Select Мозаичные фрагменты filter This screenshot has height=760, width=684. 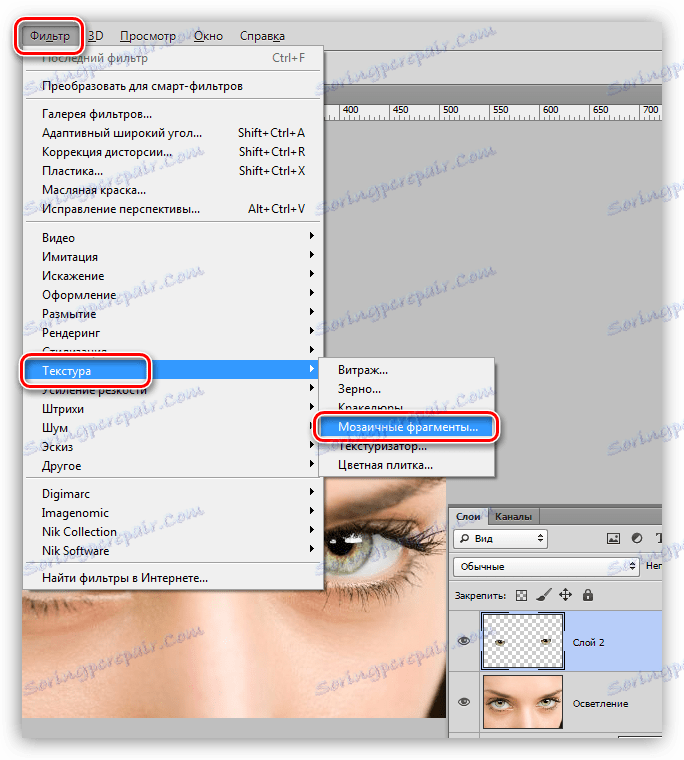pos(406,427)
